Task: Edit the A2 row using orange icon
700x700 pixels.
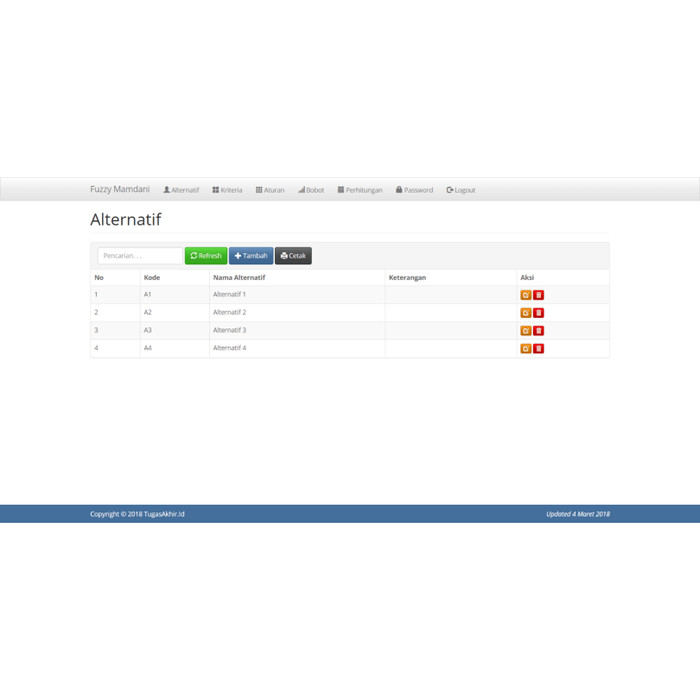Action: click(x=525, y=313)
